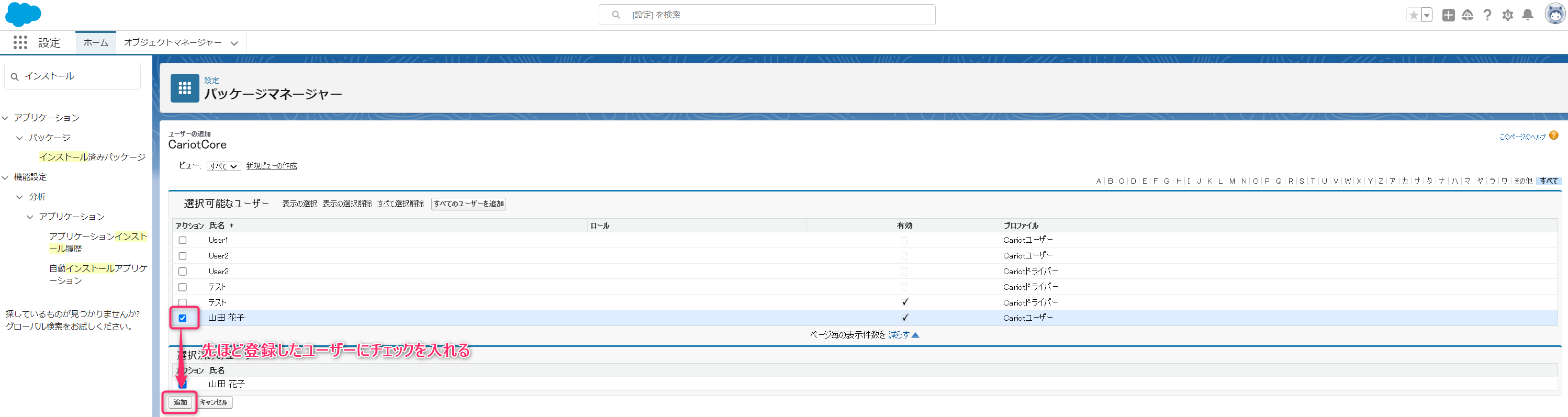Open the ビュー dropdown set to すべて
The height and width of the screenshot is (417, 1568).
coord(224,166)
